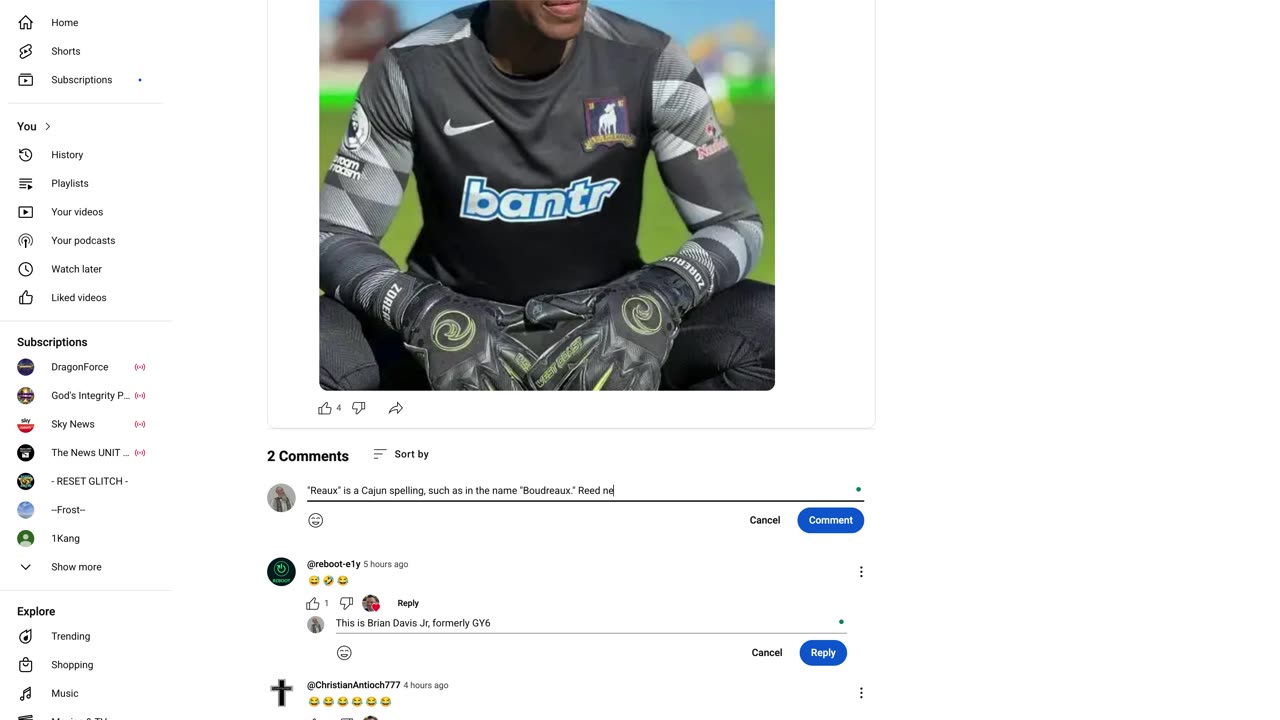Share the post using the arrow icon
This screenshot has width=1280, height=720.
pyautogui.click(x=396, y=408)
